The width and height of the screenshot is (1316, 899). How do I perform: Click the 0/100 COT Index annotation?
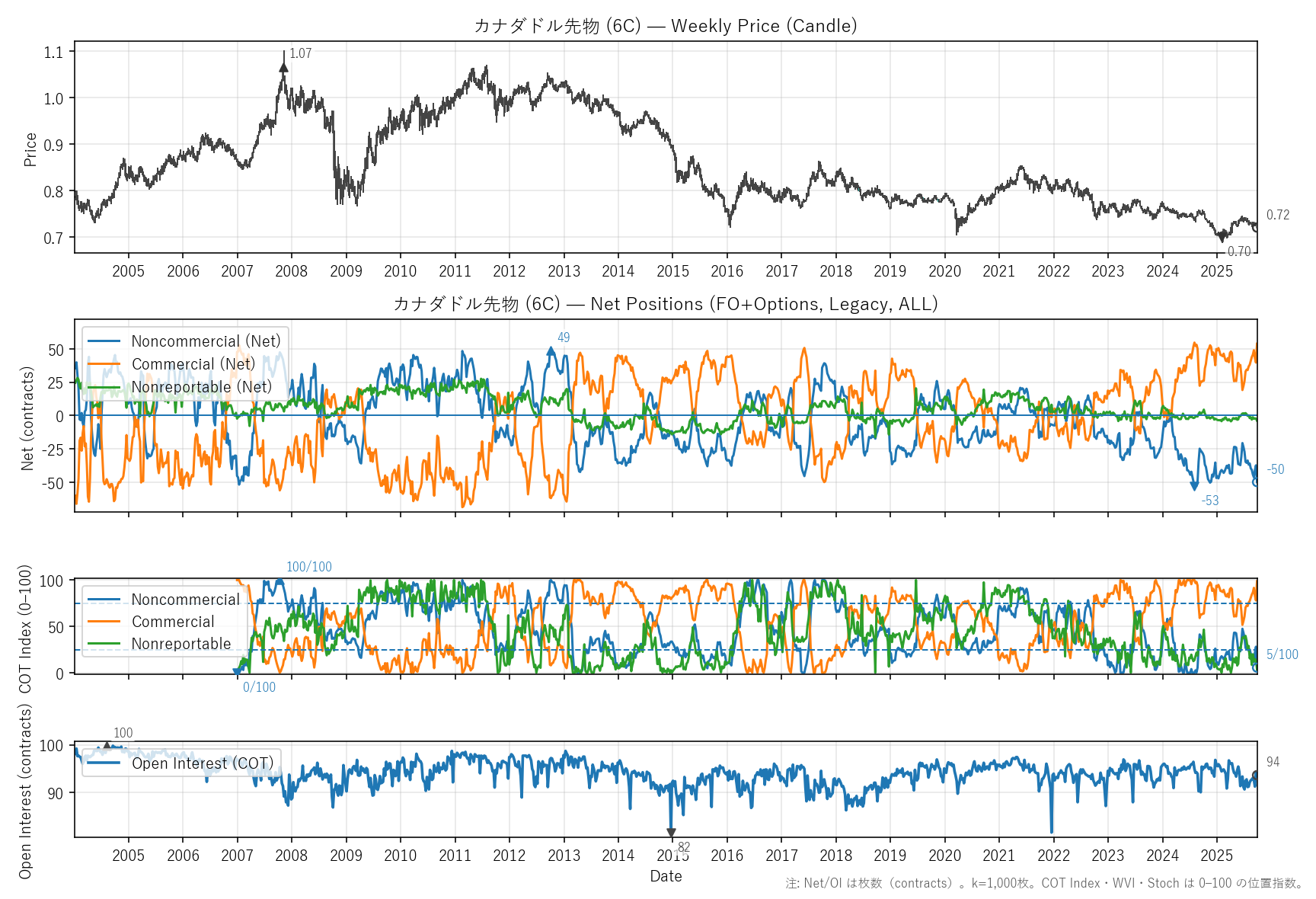(259, 687)
